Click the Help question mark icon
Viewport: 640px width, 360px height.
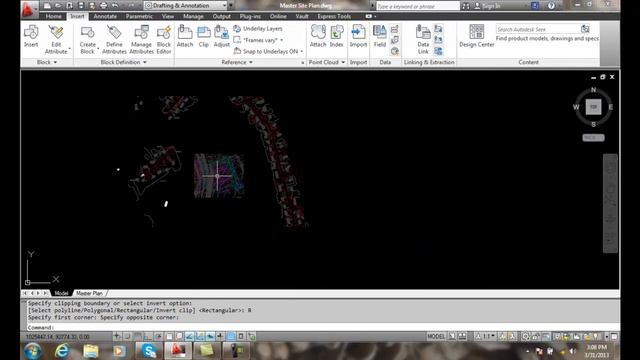click(x=551, y=6)
